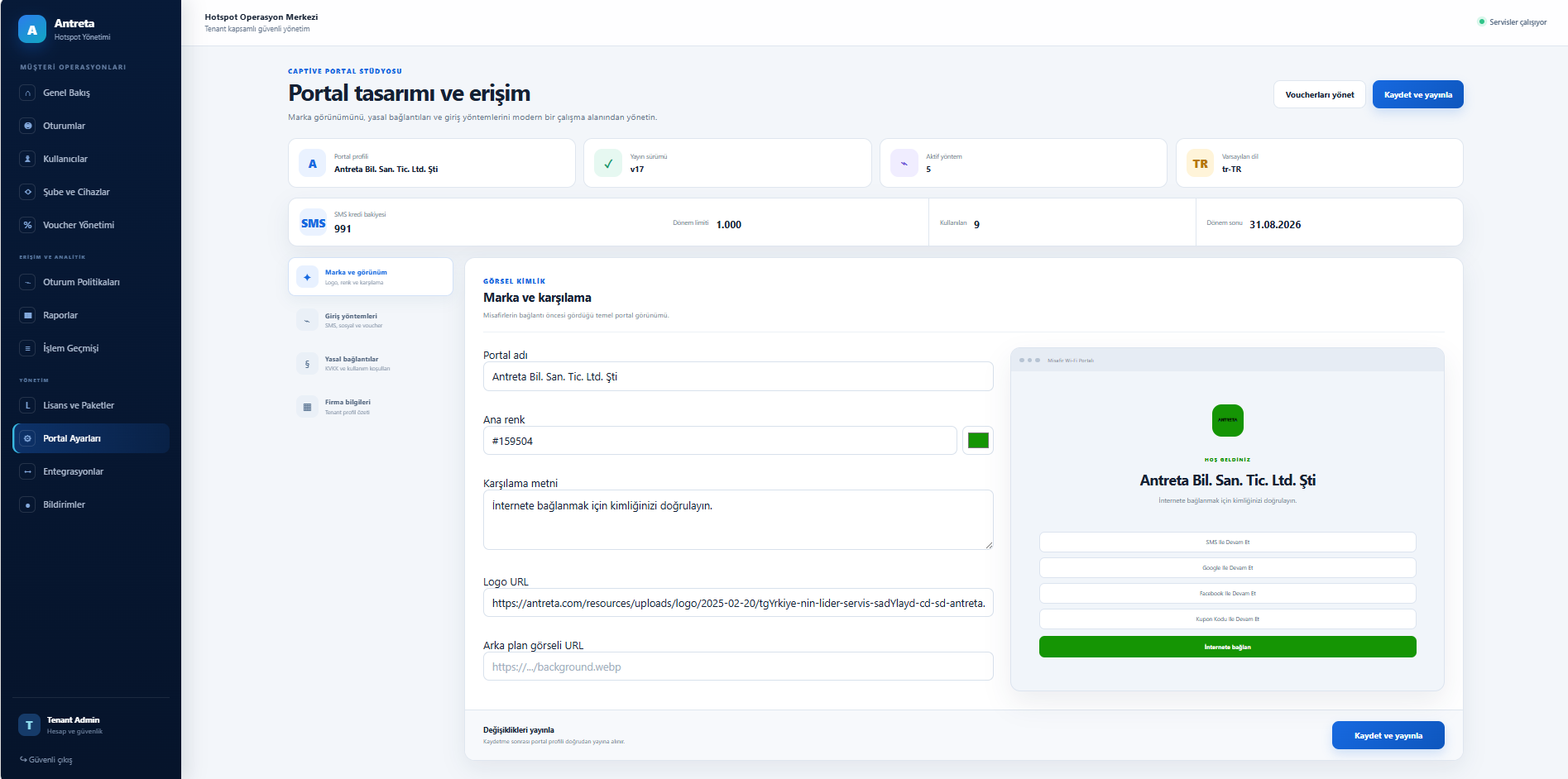Open Oturumlar sidebar icon
This screenshot has width=1568, height=779.
click(28, 126)
